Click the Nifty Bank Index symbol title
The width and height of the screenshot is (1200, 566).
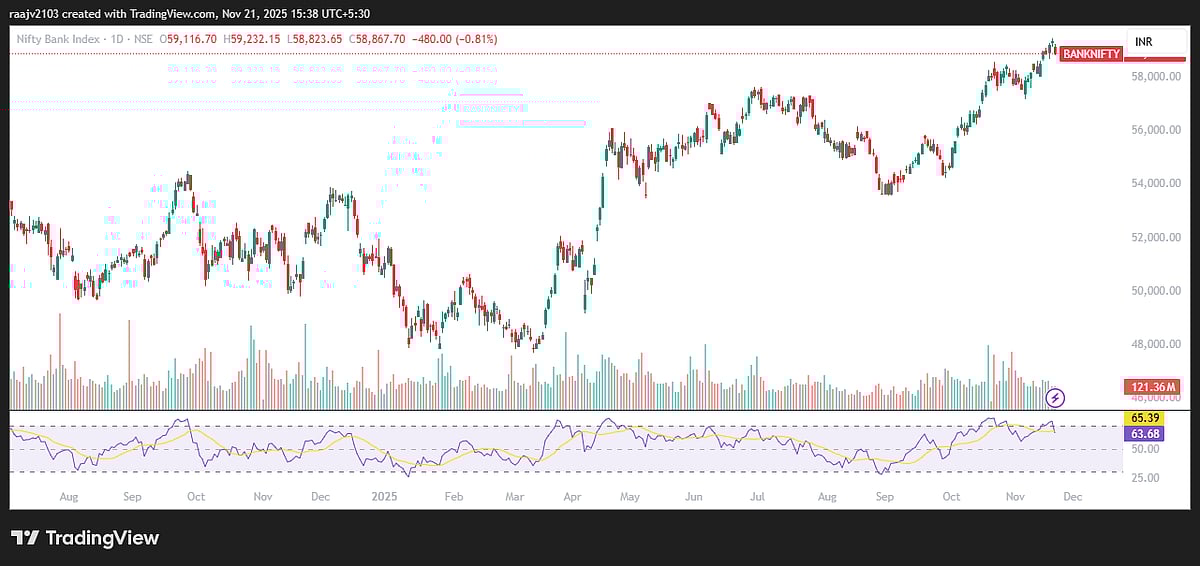click(x=58, y=39)
